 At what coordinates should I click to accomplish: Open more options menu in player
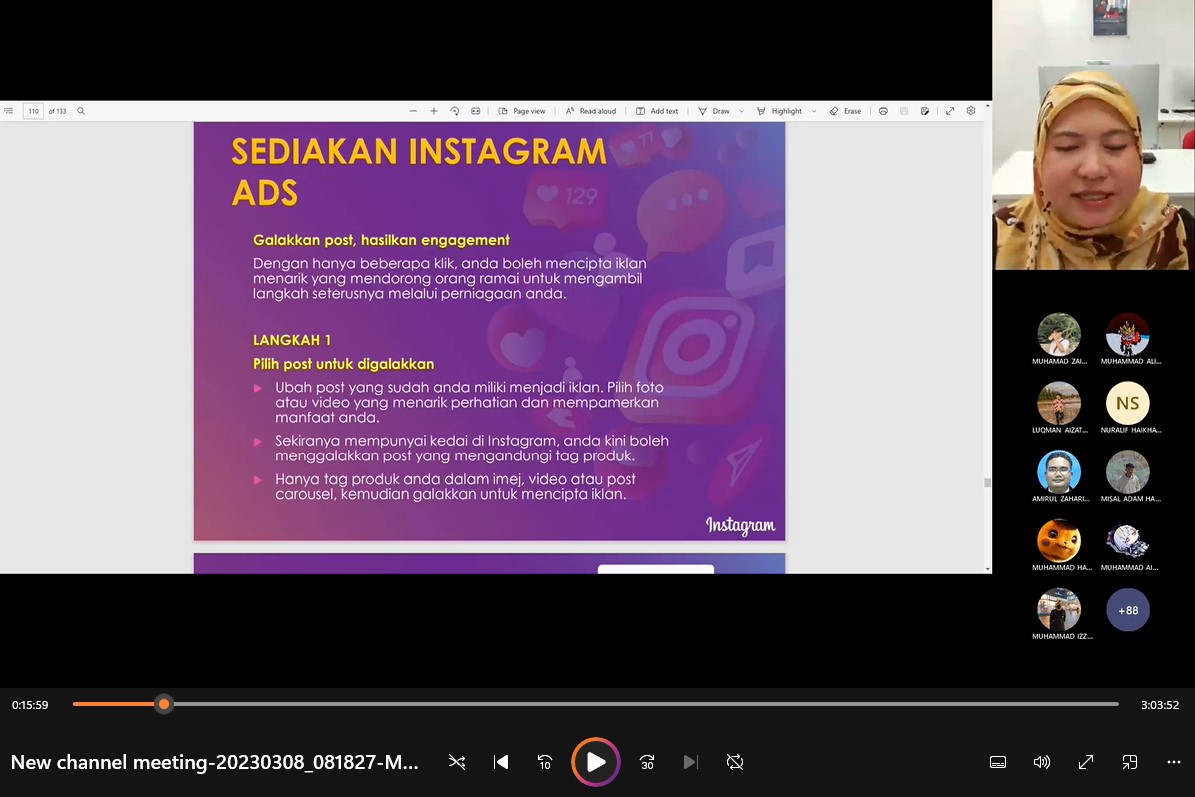click(1174, 762)
